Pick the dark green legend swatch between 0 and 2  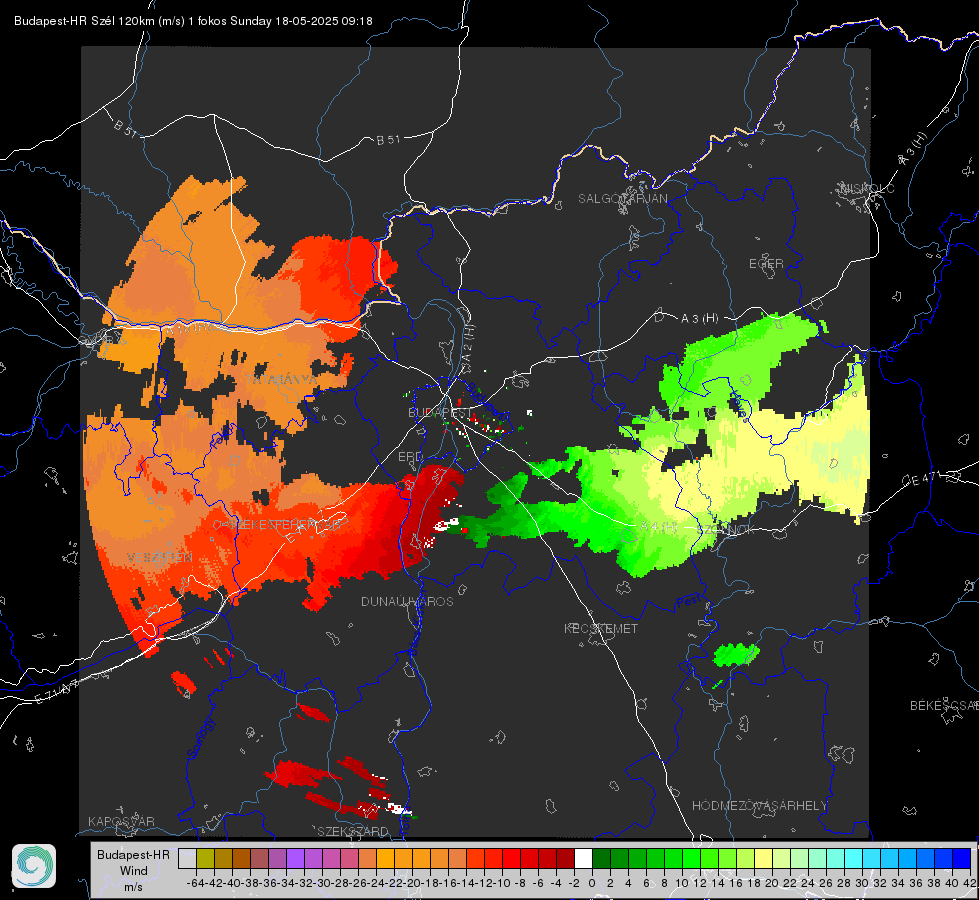coord(601,858)
